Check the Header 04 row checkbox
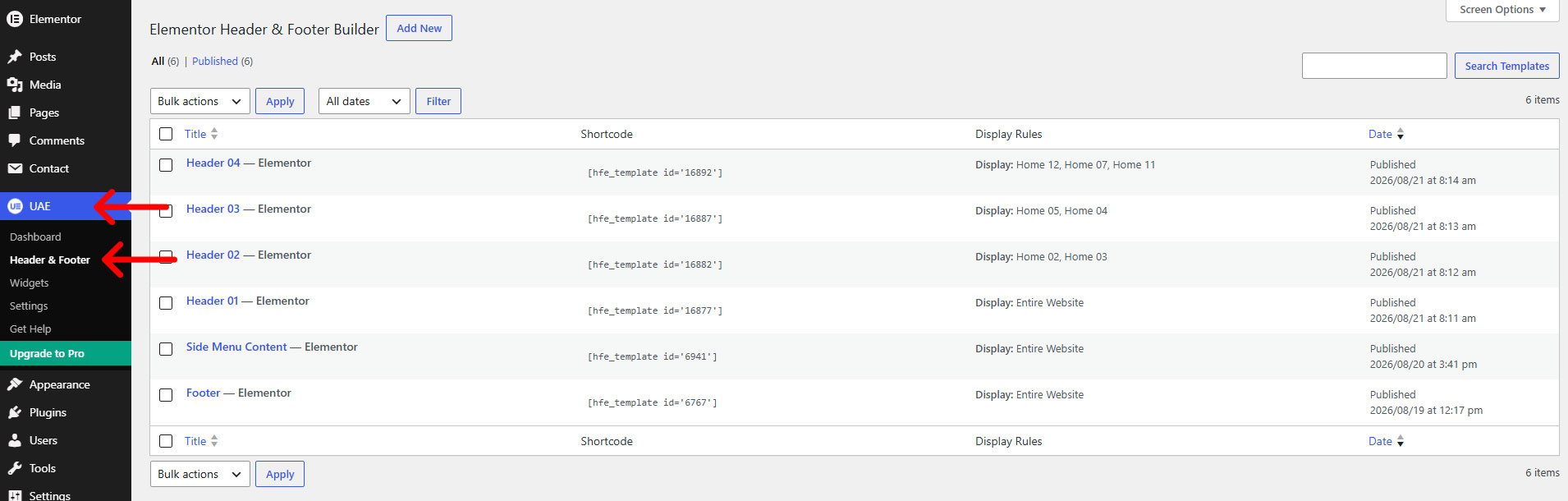The image size is (1568, 501). coord(166,164)
